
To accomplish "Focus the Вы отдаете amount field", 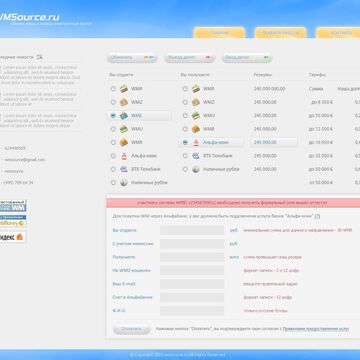I will 192,230.
